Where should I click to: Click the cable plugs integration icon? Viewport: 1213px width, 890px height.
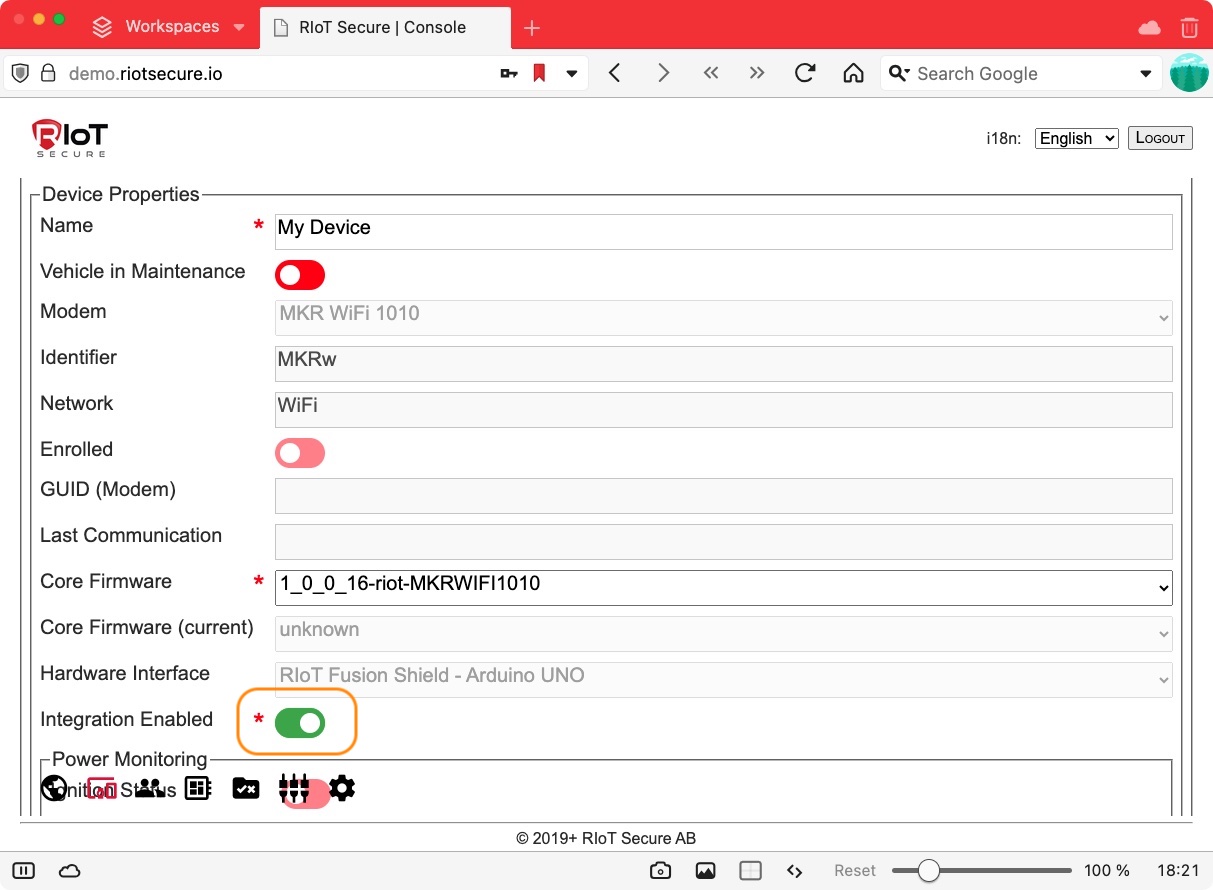tap(294, 789)
